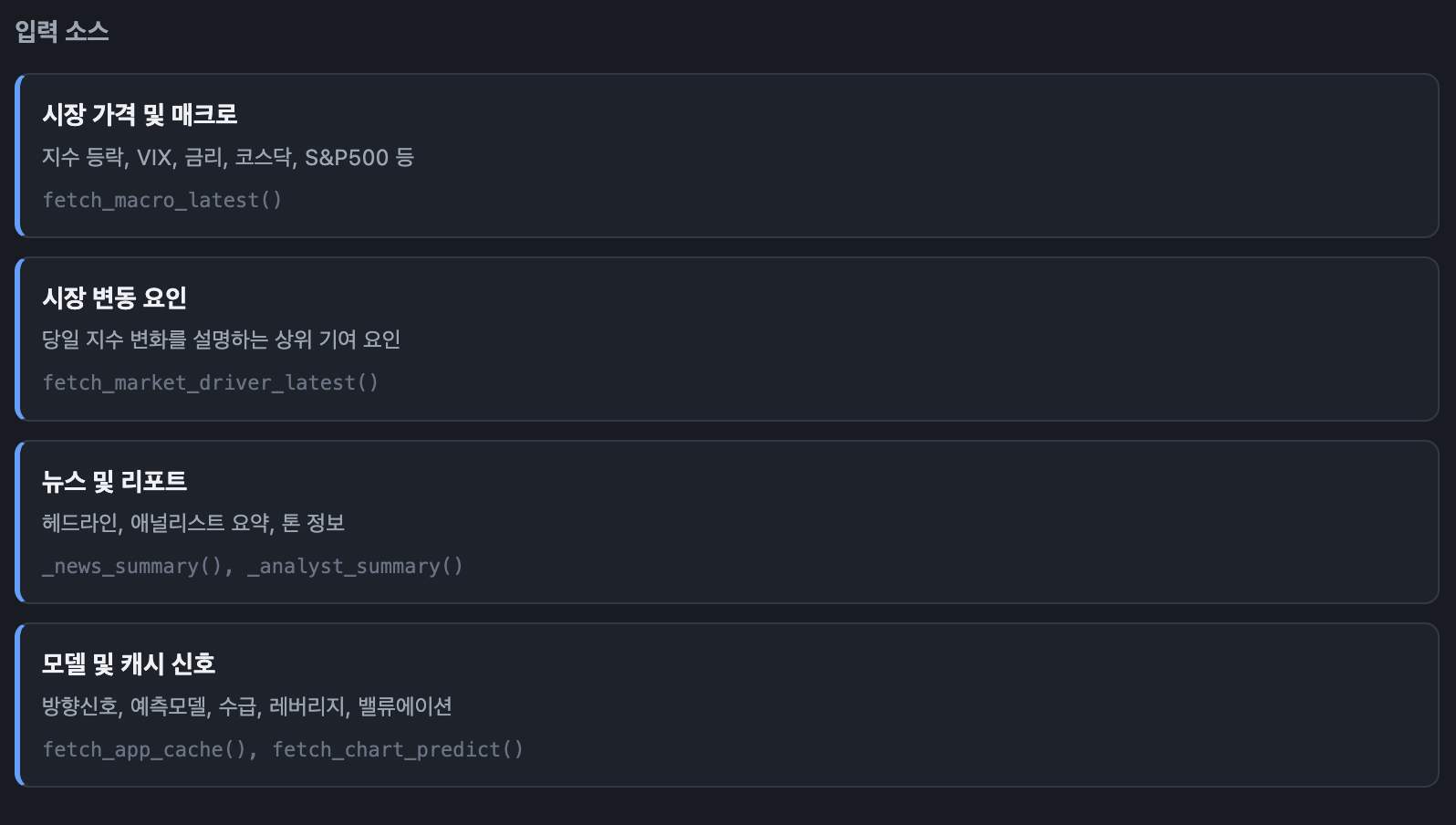Click the blue accent bar of 시장 변동 요인 card
Image resolution: width=1456 pixels, height=825 pixels.
pos(18,339)
